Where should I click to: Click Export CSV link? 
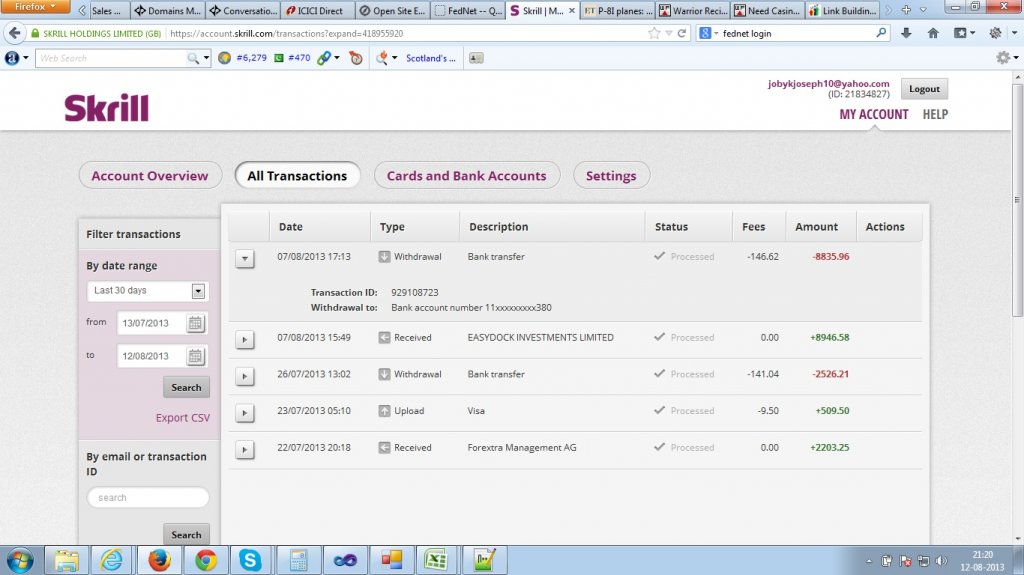click(x=183, y=418)
